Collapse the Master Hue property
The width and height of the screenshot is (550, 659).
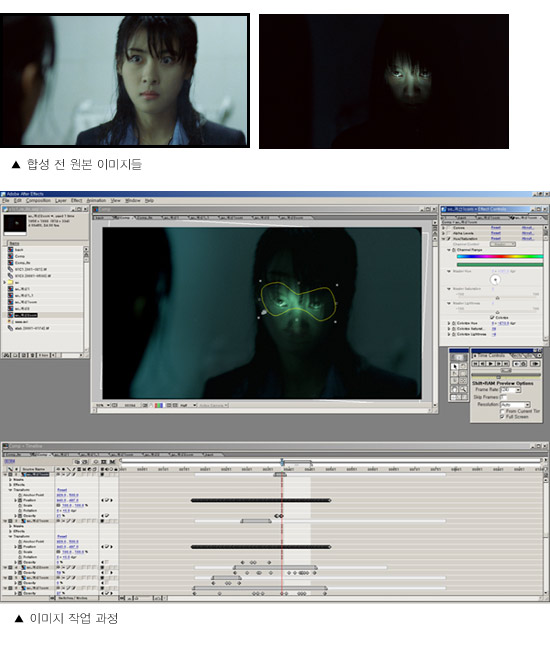pos(449,271)
